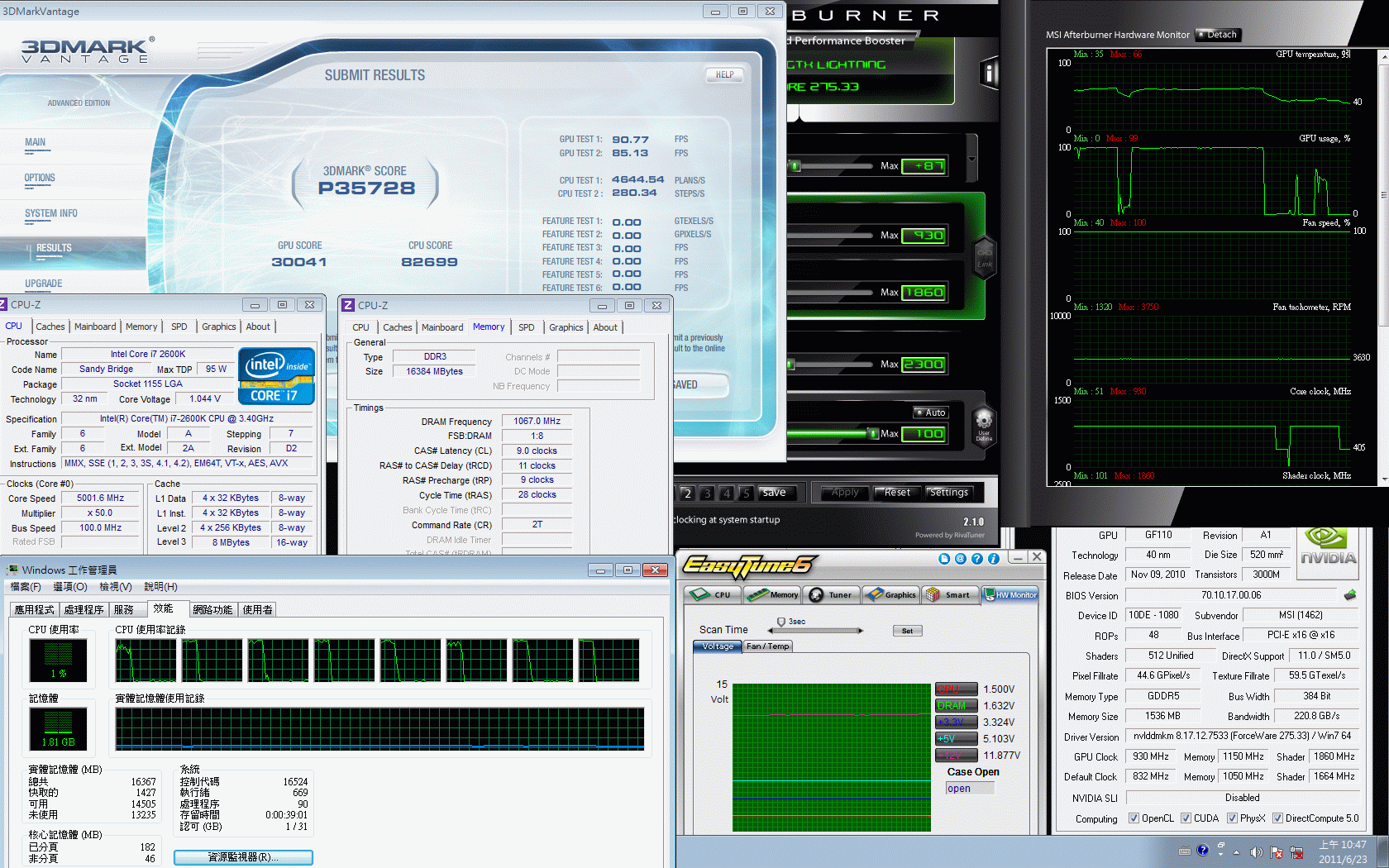Click CPU usage gauge in Task Manager

point(58,660)
